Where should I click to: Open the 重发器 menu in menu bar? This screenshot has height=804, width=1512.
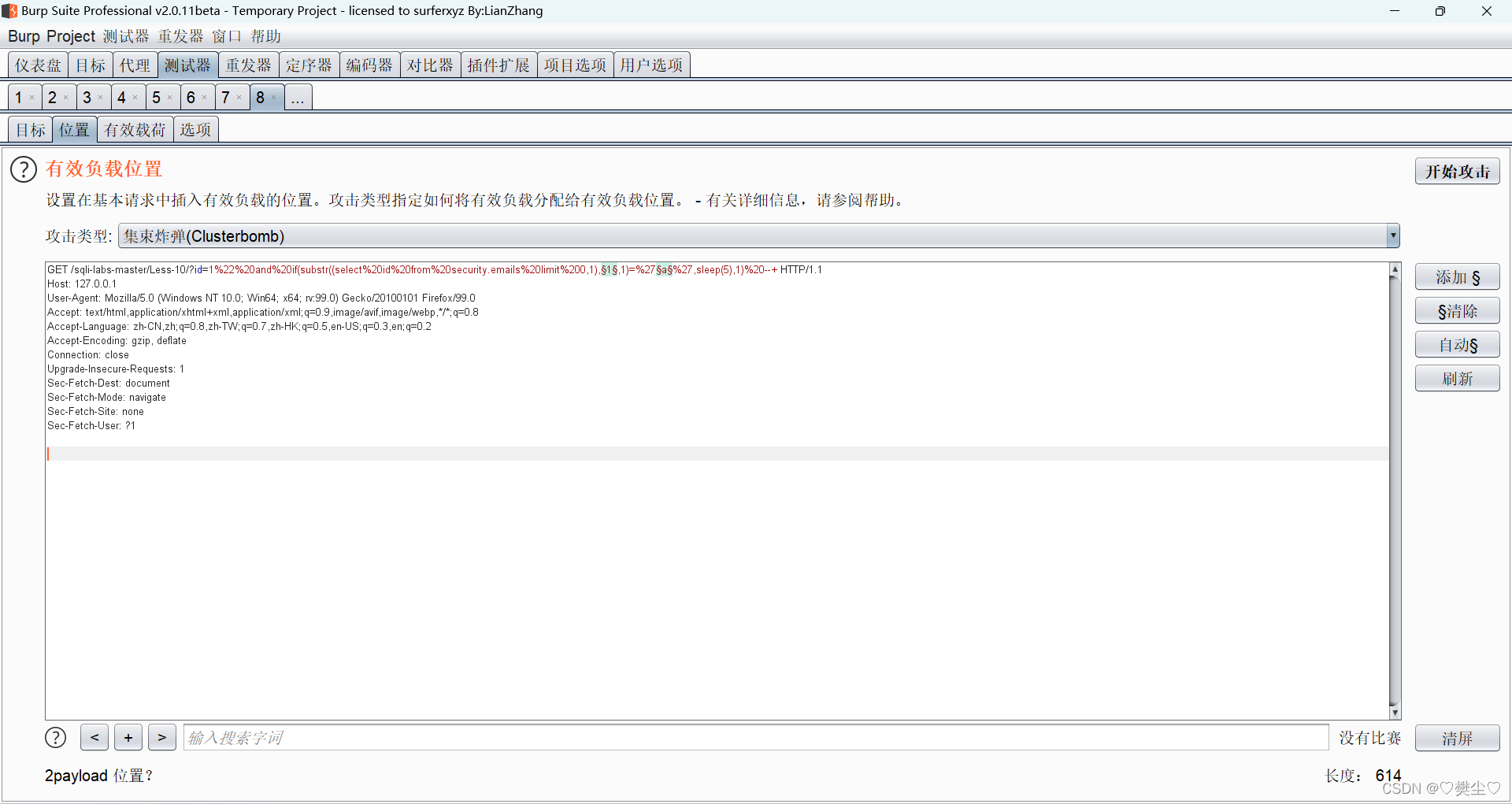coord(180,37)
